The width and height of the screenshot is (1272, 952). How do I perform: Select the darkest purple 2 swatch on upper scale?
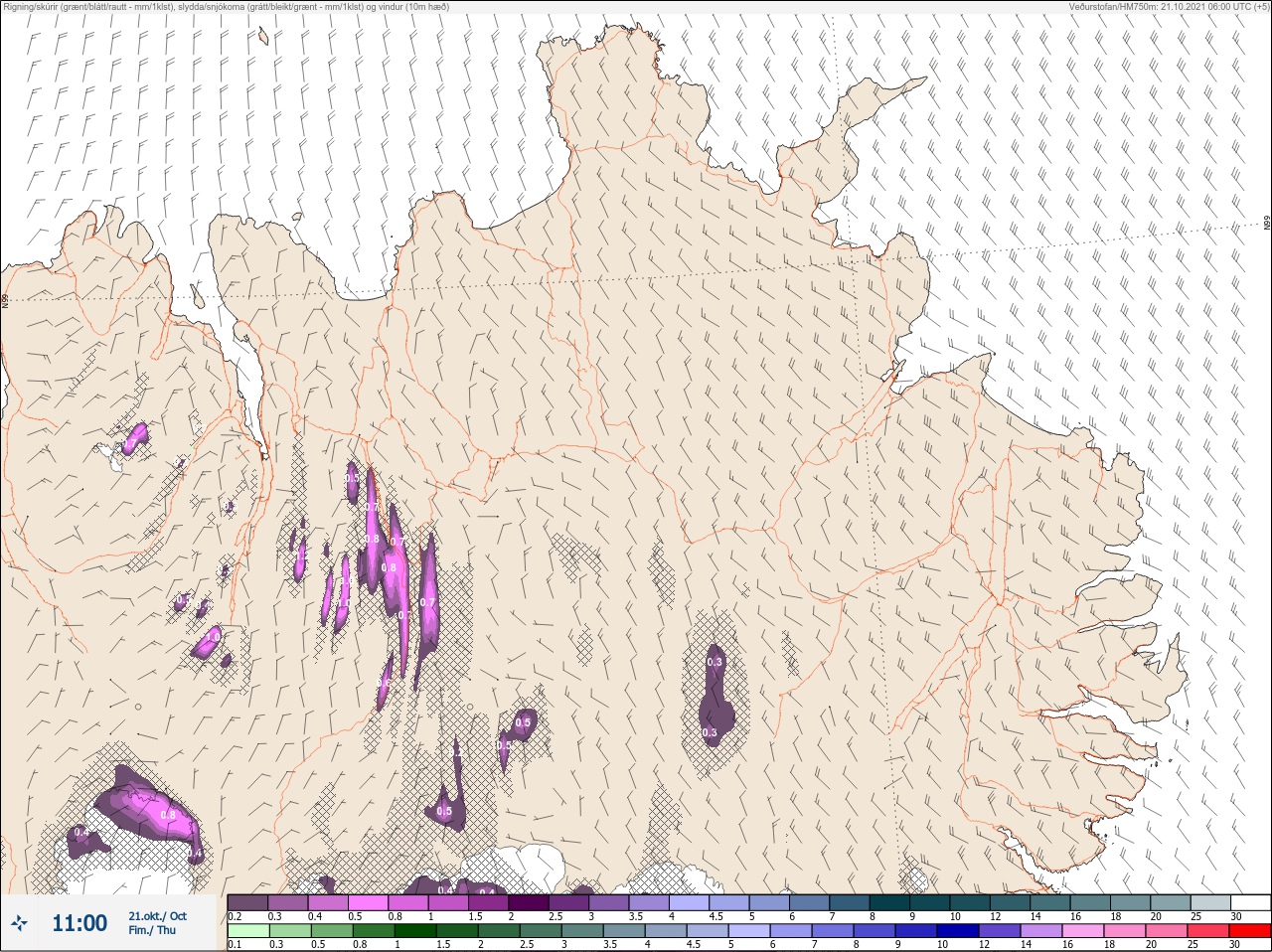[x=529, y=902]
